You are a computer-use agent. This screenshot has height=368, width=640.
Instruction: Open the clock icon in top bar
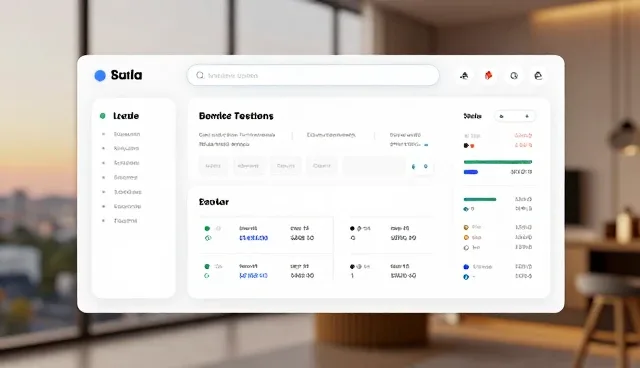pyautogui.click(x=514, y=75)
